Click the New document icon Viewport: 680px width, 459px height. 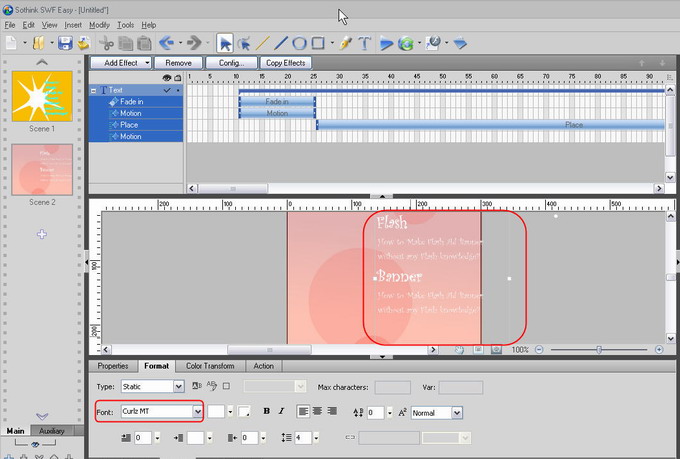click(11, 43)
